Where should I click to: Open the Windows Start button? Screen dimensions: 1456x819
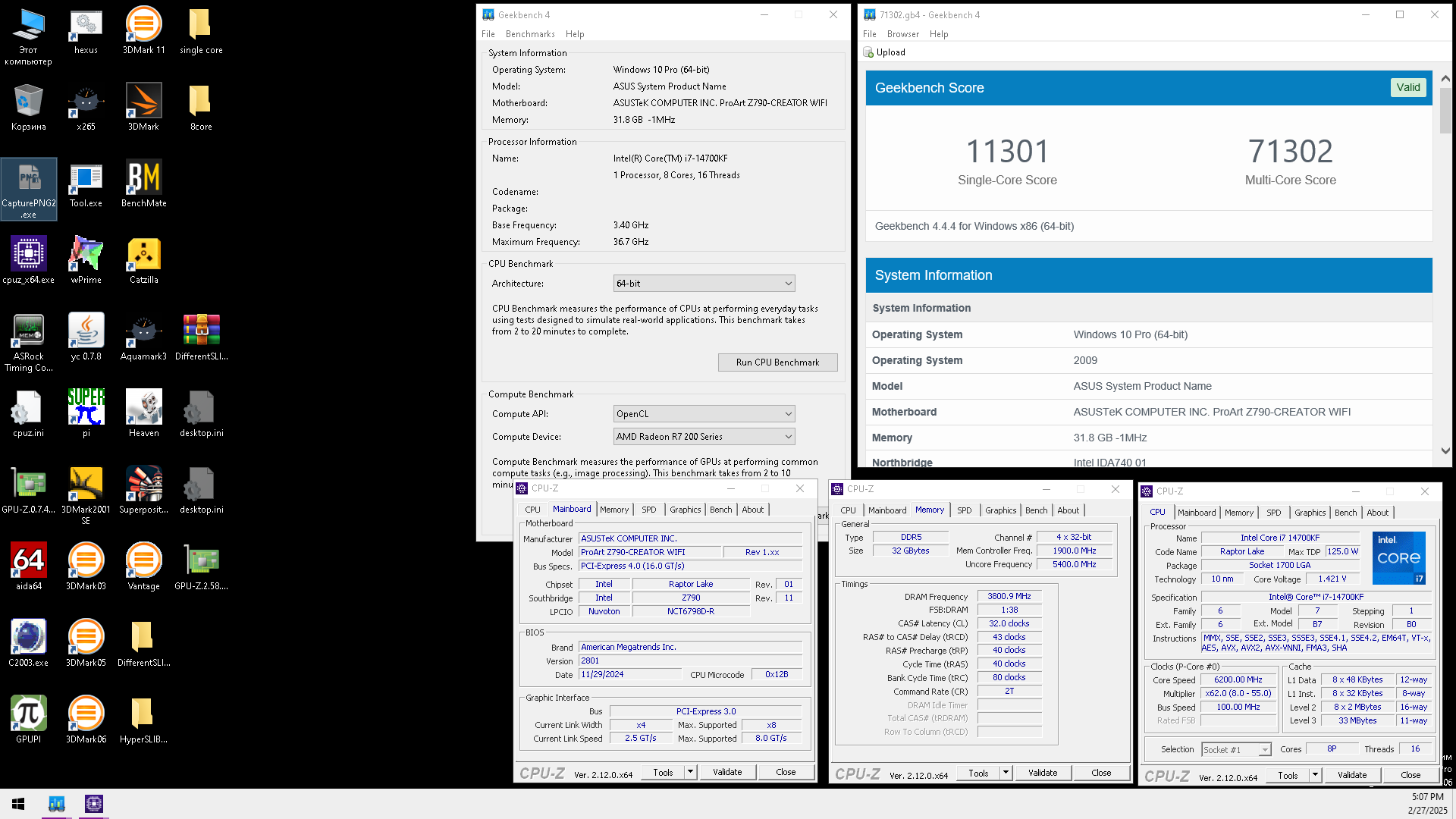[x=18, y=804]
